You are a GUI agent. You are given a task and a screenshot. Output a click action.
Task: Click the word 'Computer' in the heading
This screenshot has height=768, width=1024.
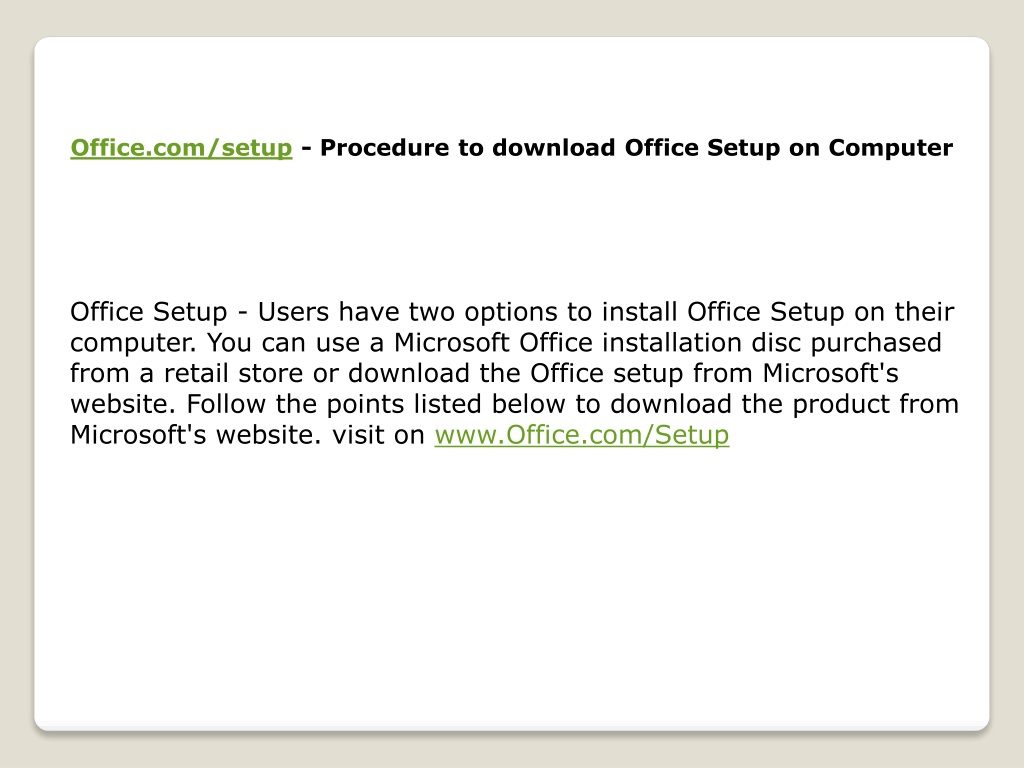890,148
